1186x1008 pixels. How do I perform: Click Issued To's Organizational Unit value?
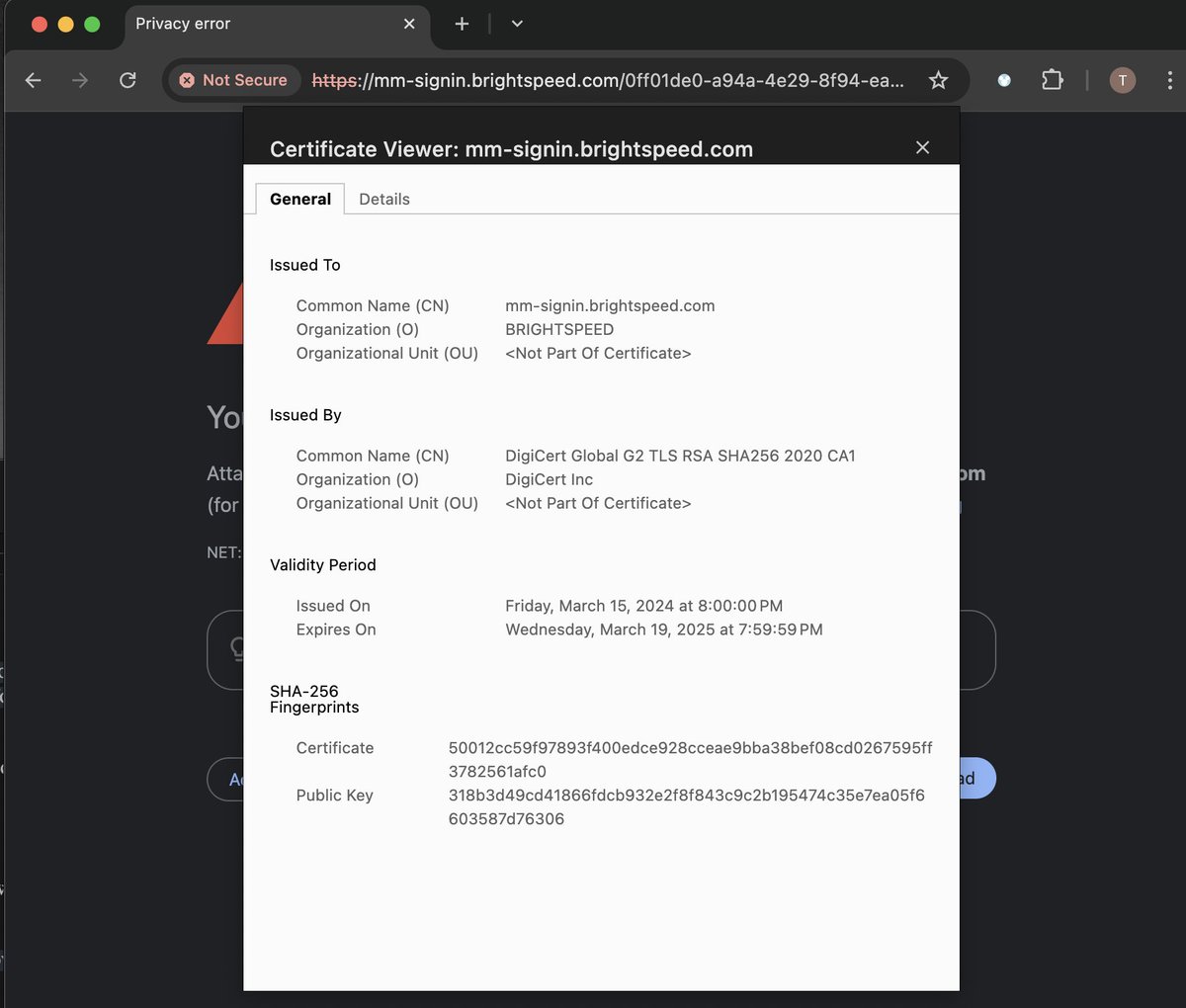tap(598, 353)
